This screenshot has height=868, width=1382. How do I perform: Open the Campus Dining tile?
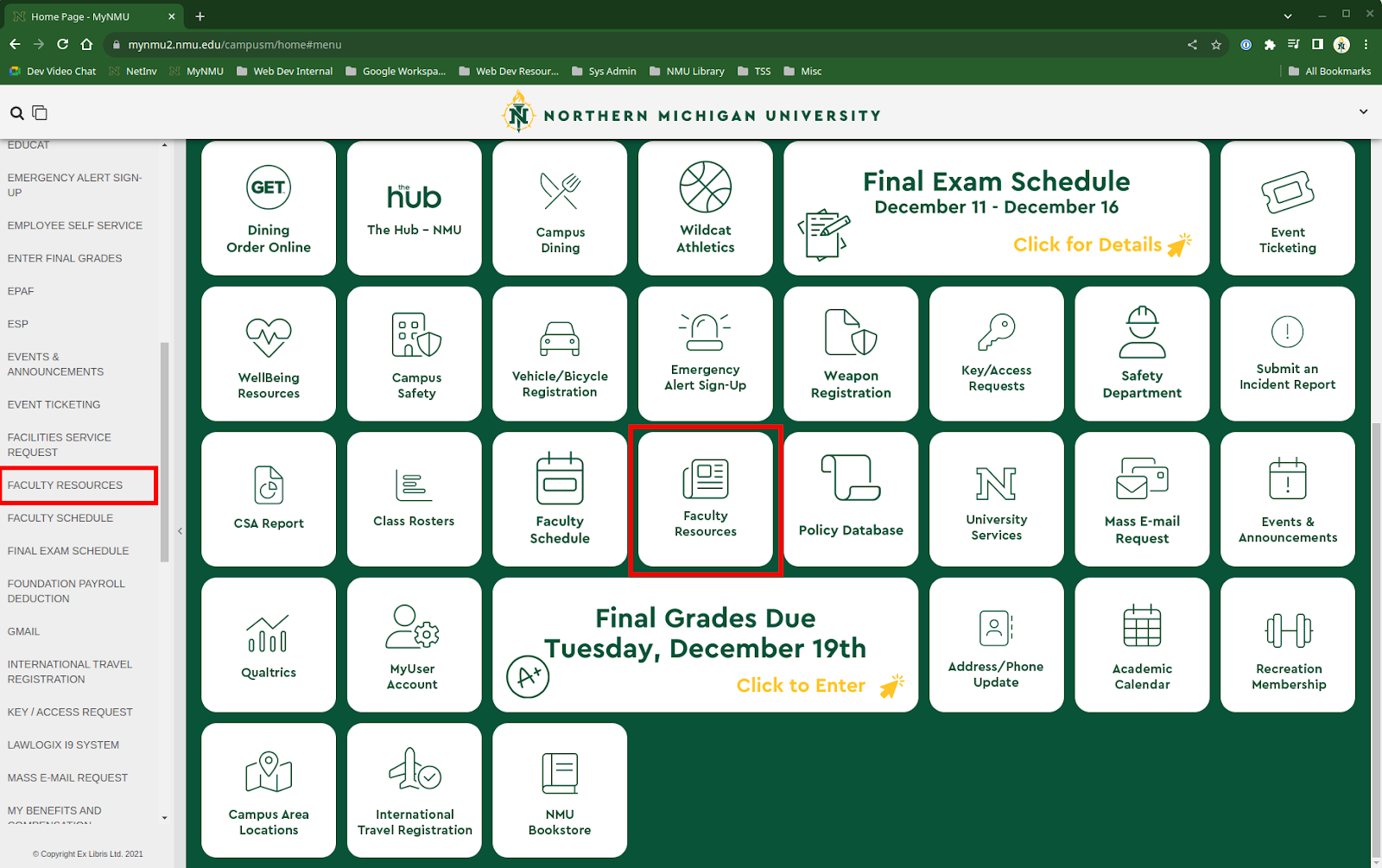[560, 208]
